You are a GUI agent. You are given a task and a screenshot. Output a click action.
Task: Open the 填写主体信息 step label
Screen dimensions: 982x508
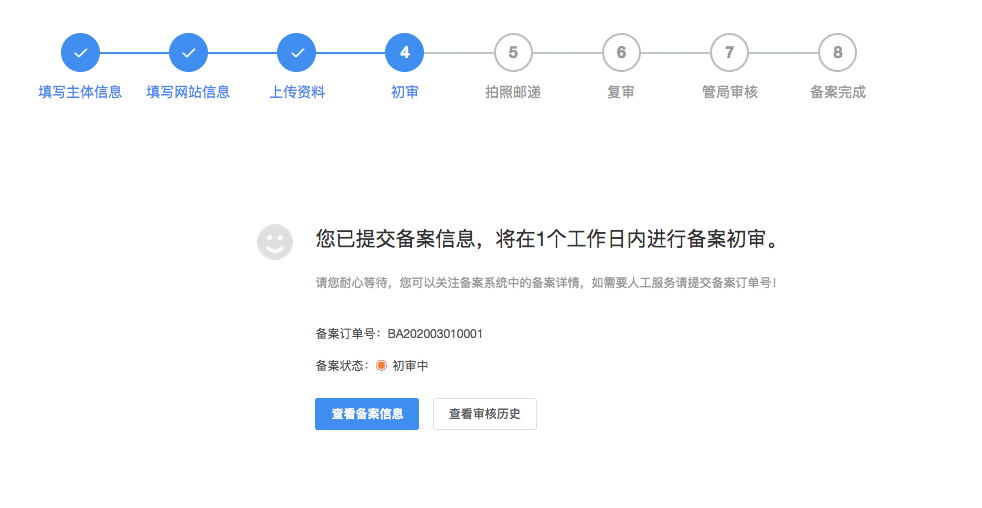coord(80,92)
